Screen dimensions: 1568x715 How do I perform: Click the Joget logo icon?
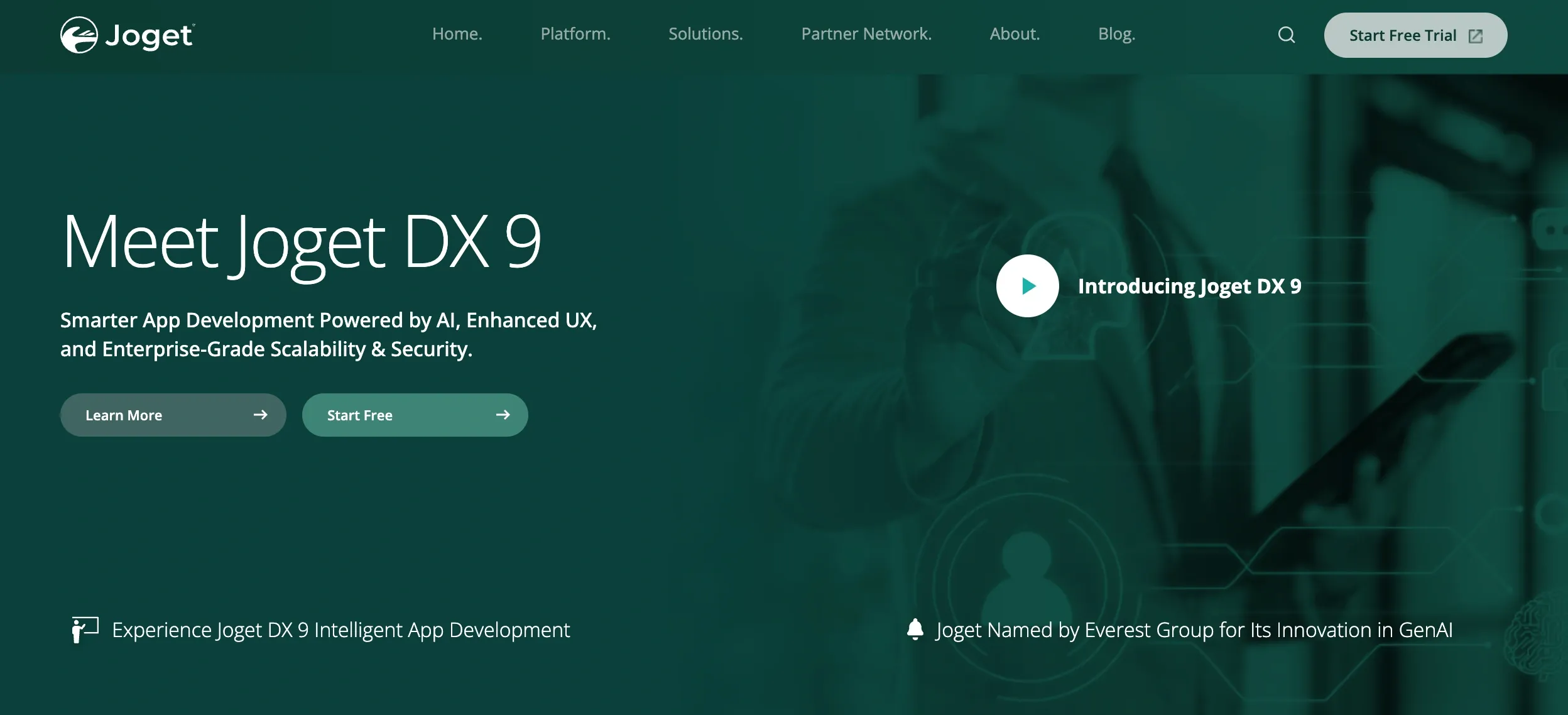[79, 35]
